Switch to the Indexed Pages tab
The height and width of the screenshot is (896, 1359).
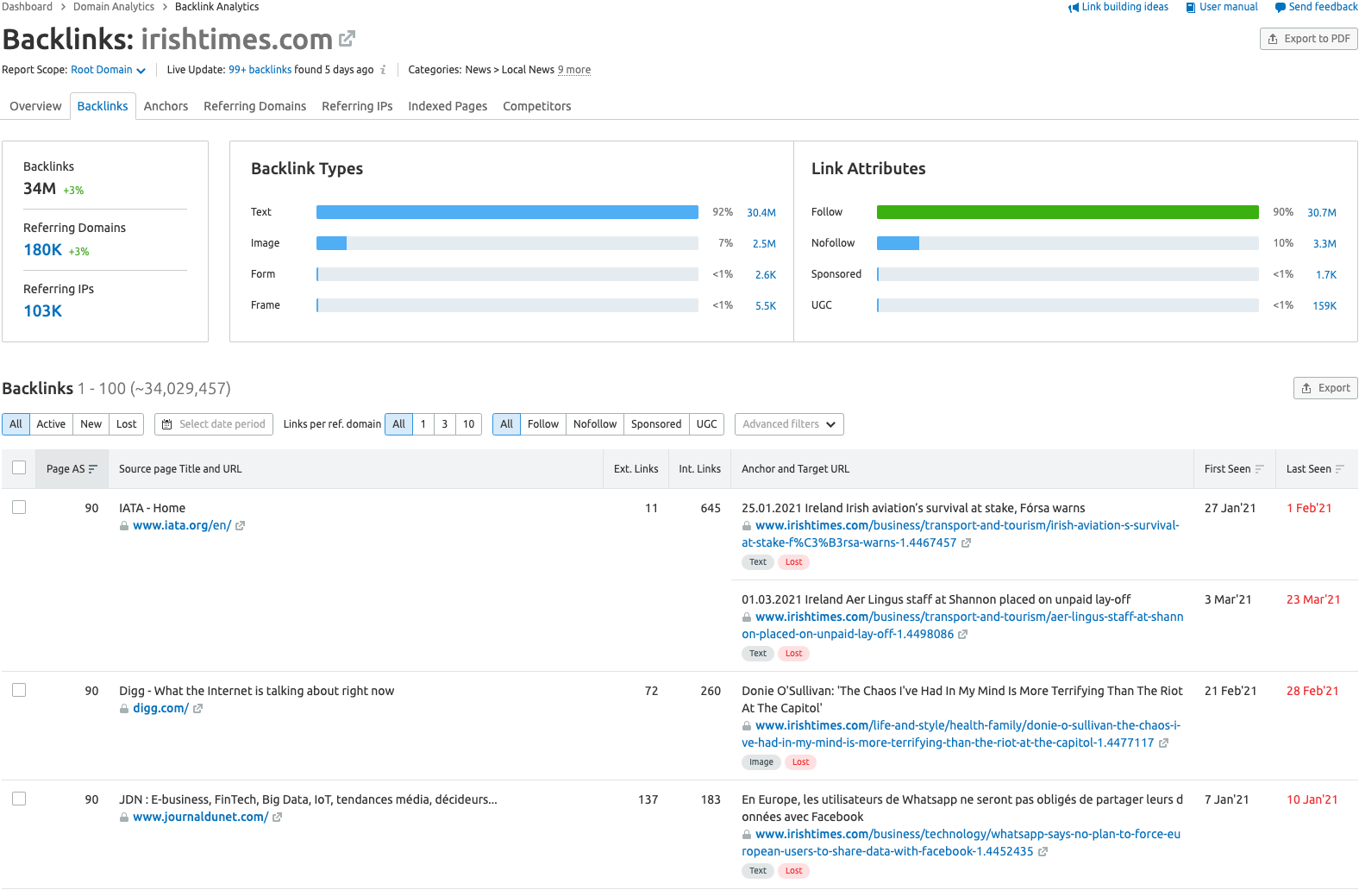tap(448, 106)
